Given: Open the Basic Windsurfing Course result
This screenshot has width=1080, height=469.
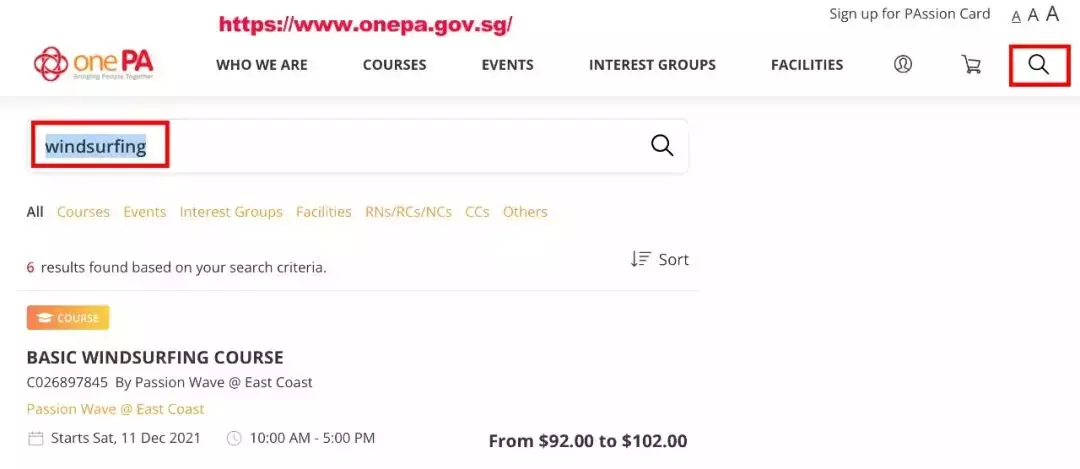Looking at the screenshot, I should click(155, 357).
